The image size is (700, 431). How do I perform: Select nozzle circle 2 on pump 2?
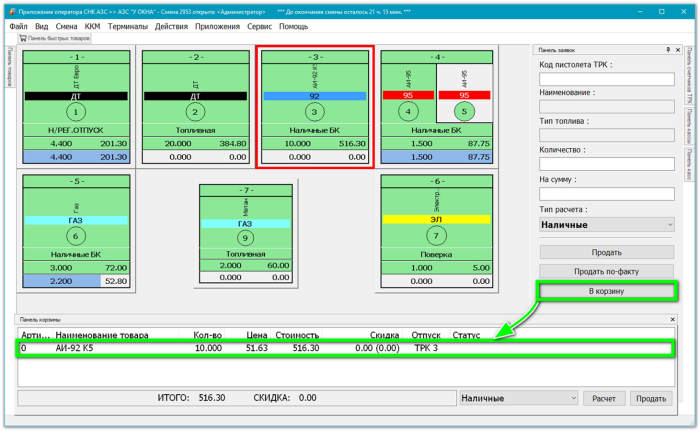coord(195,112)
